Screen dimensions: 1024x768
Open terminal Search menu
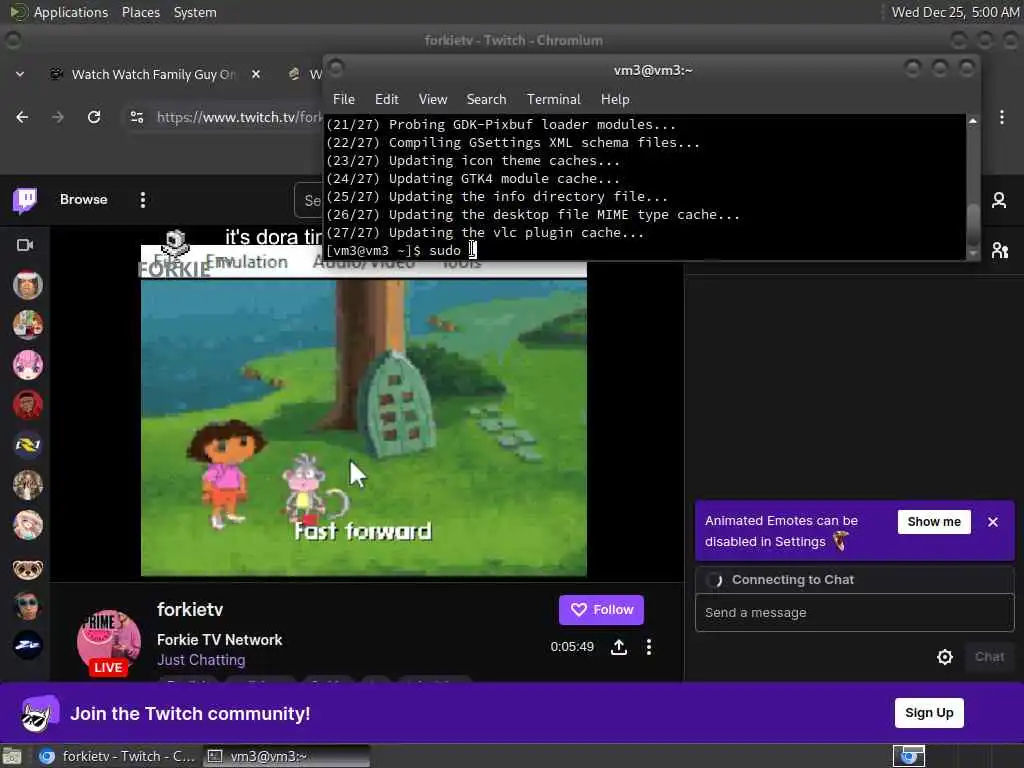coord(486,99)
